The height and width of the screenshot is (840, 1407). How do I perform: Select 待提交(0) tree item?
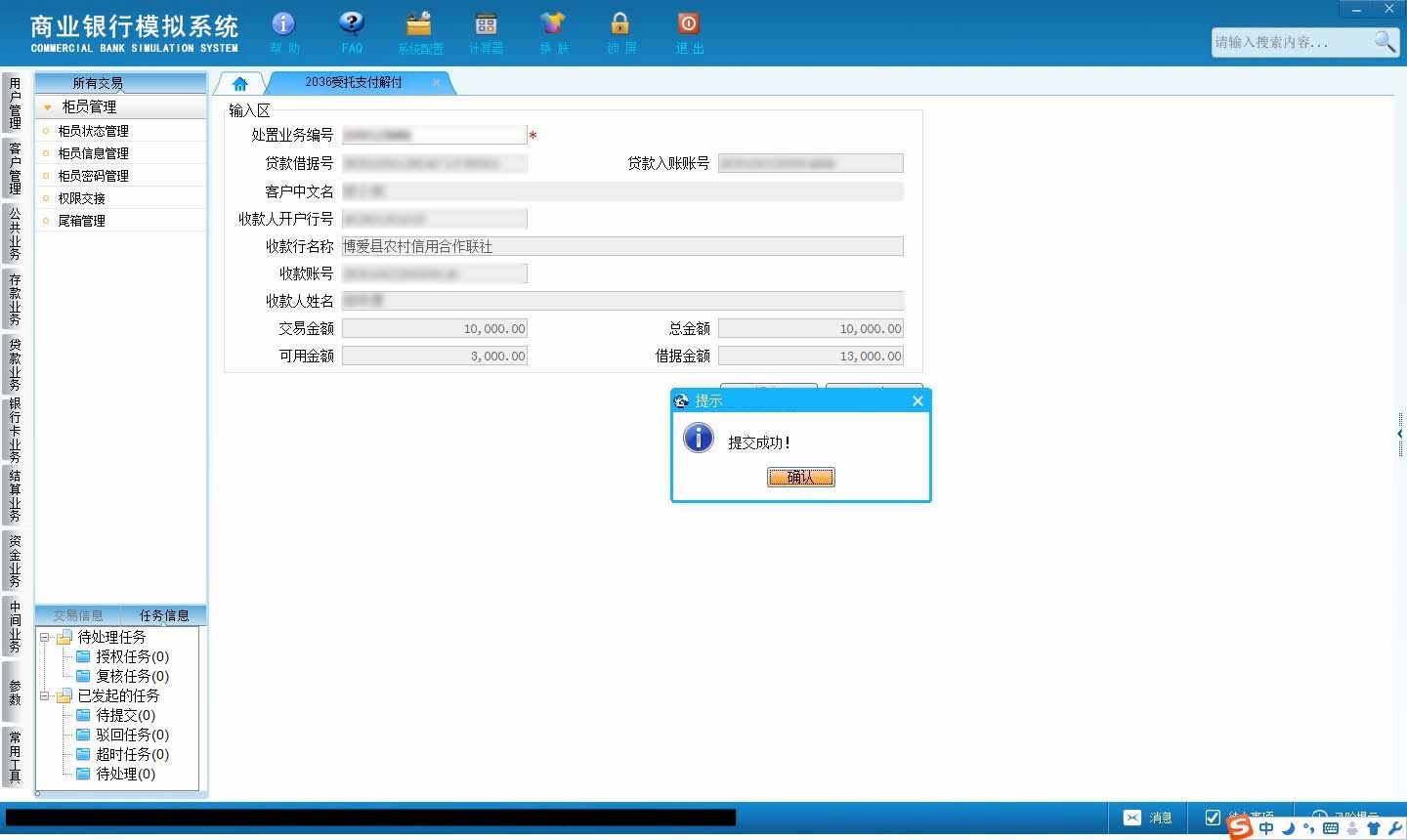[125, 715]
